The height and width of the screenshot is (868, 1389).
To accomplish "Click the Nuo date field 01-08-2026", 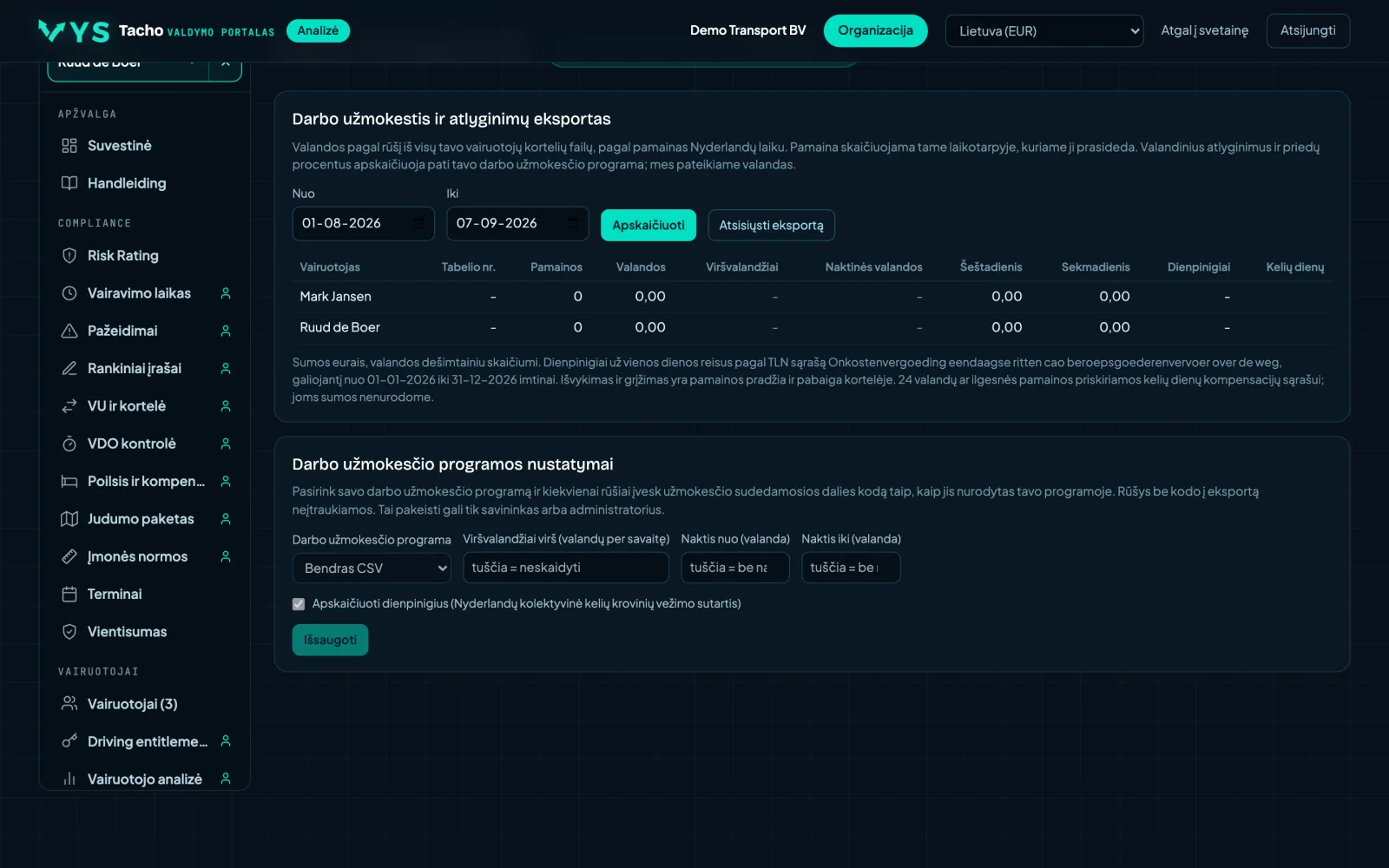I will pos(363,223).
